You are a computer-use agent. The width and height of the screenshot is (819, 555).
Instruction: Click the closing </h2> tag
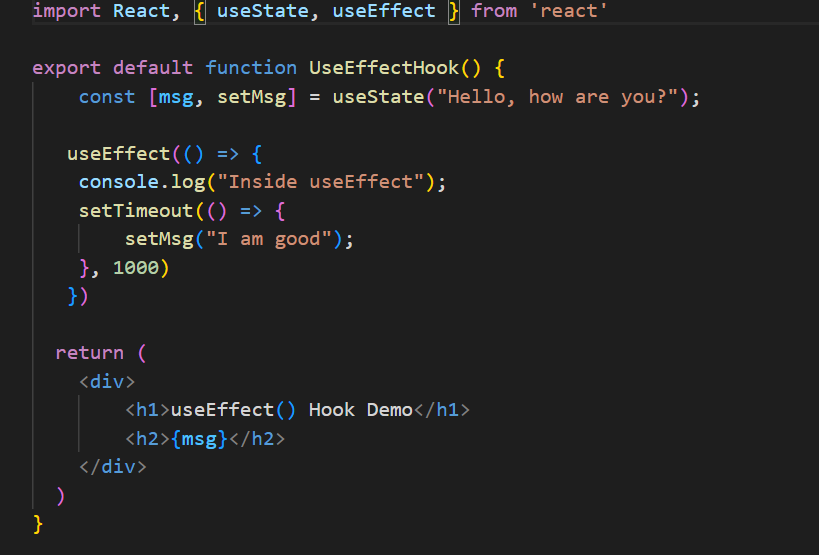coord(256,439)
